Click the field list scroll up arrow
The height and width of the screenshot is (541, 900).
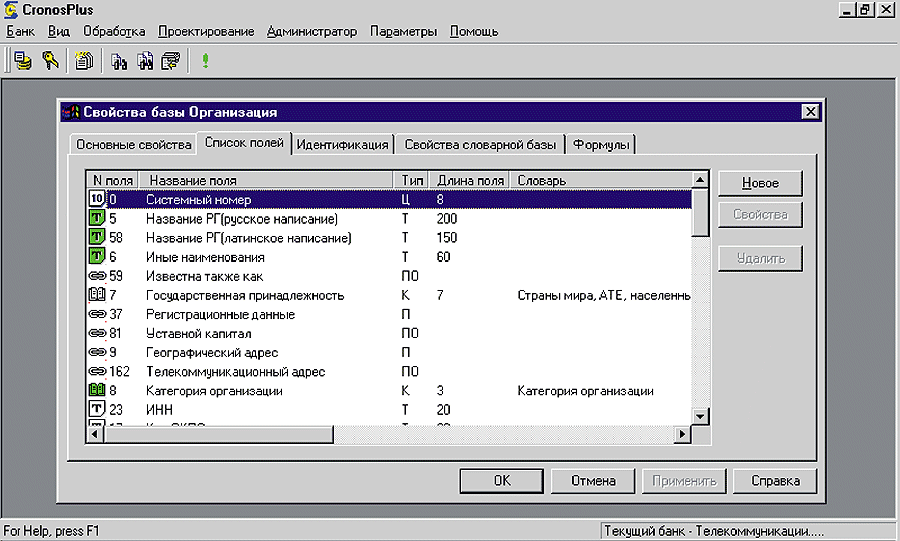click(700, 180)
